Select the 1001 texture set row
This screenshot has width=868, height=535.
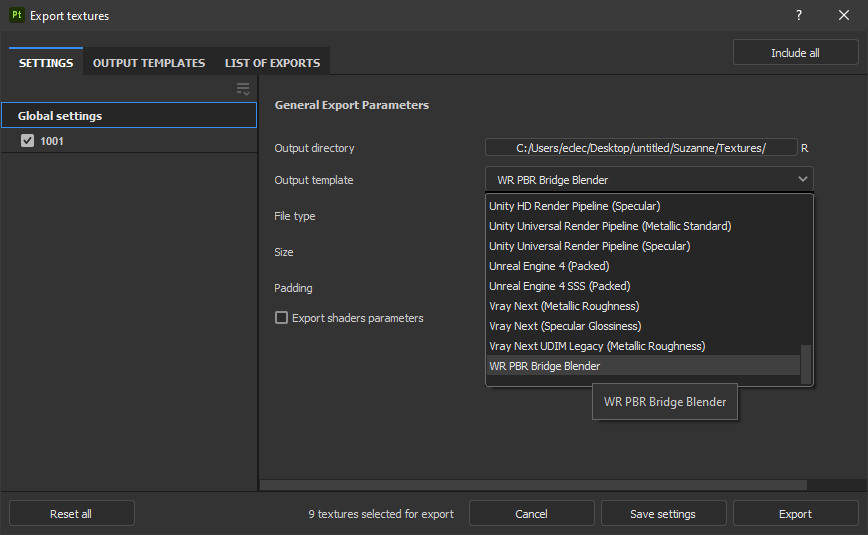129,141
